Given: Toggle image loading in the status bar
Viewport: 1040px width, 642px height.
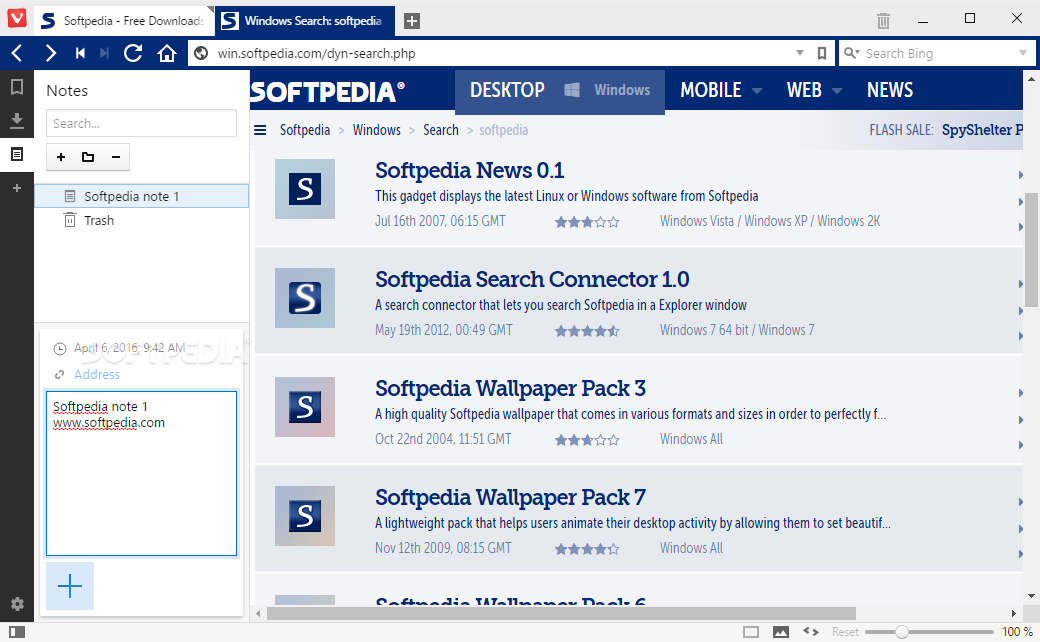Looking at the screenshot, I should 781,632.
